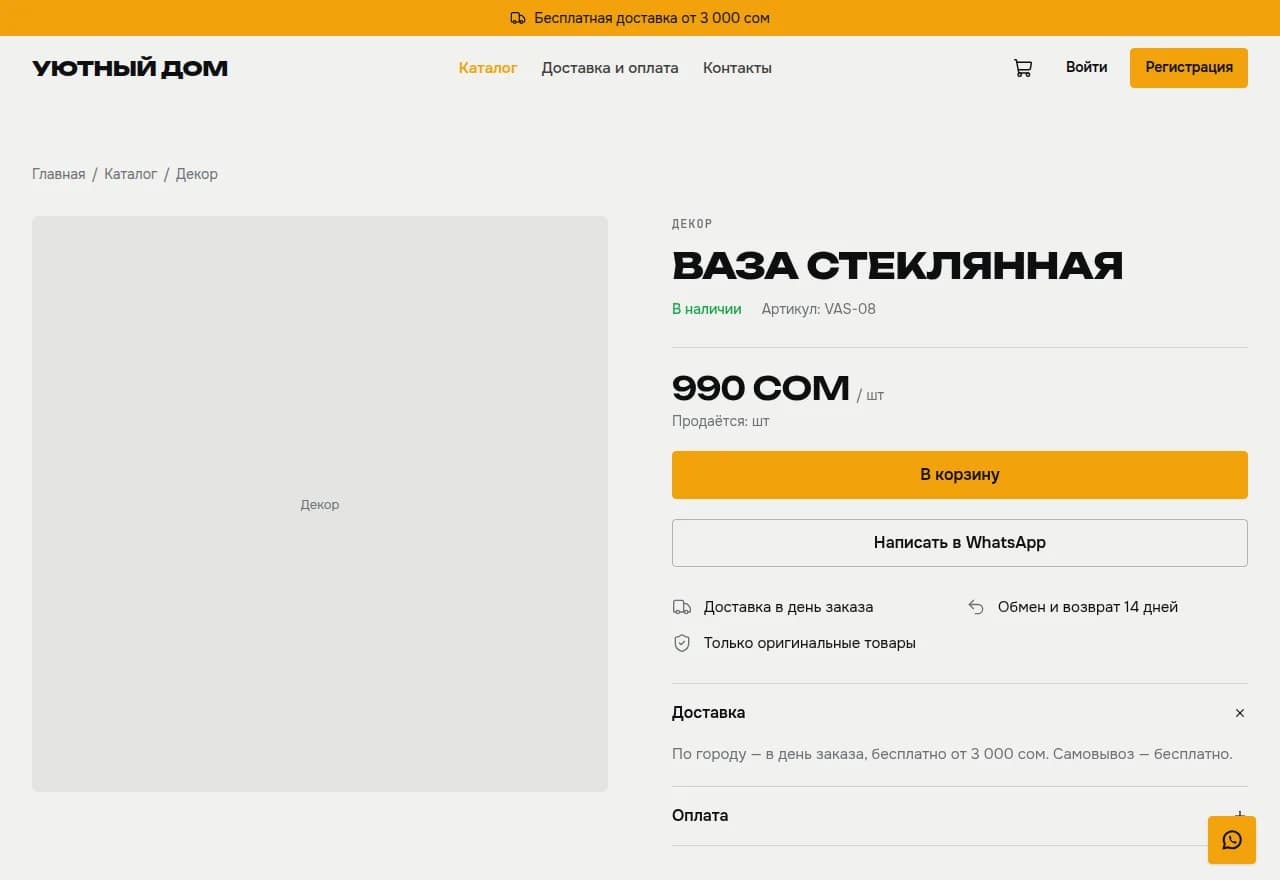Click the 'ДЕКОР' category label above title
This screenshot has height=880, width=1280.
(x=692, y=224)
